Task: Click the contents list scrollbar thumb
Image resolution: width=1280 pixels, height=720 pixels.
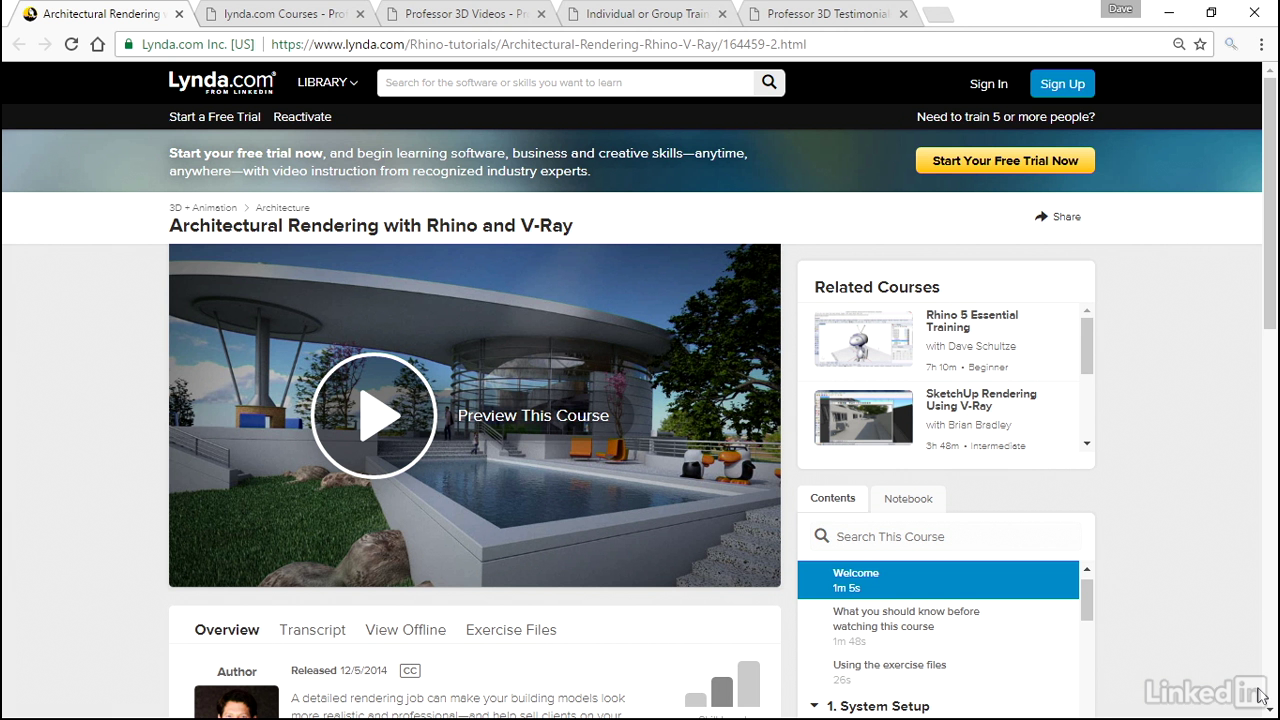Action: pyautogui.click(x=1087, y=599)
